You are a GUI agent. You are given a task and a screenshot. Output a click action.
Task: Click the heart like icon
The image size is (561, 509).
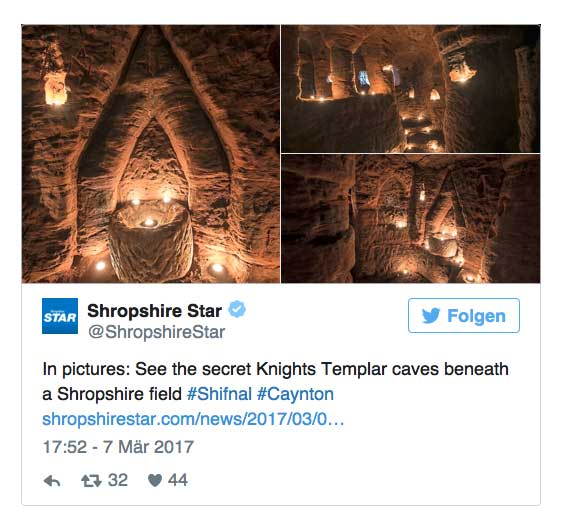[x=155, y=480]
